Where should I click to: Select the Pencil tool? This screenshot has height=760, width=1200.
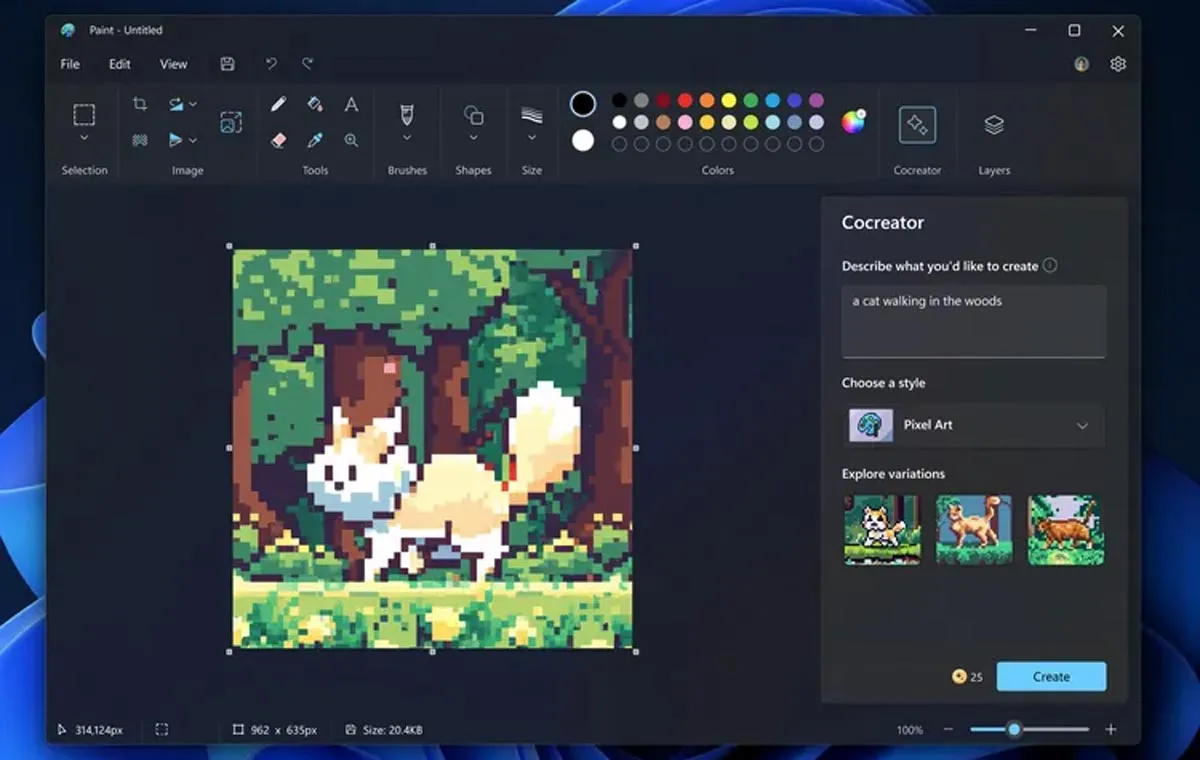[x=279, y=104]
